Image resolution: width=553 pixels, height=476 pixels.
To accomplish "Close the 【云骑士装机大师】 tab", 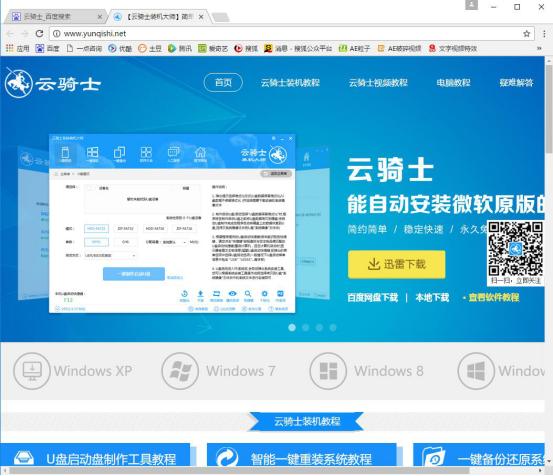I will click(x=201, y=17).
